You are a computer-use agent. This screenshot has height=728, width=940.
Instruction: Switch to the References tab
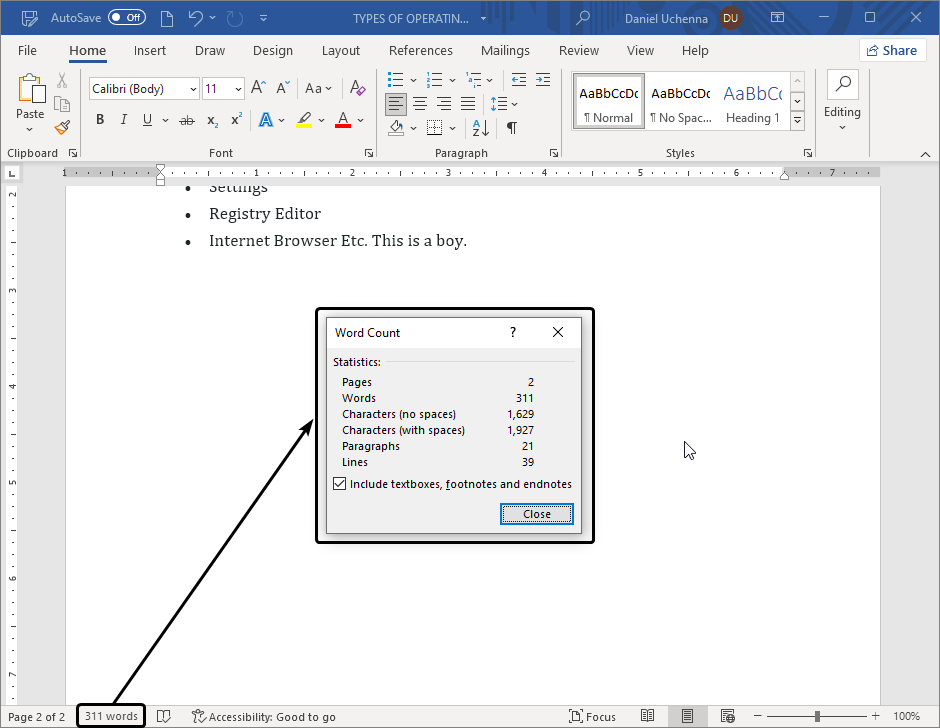(420, 51)
